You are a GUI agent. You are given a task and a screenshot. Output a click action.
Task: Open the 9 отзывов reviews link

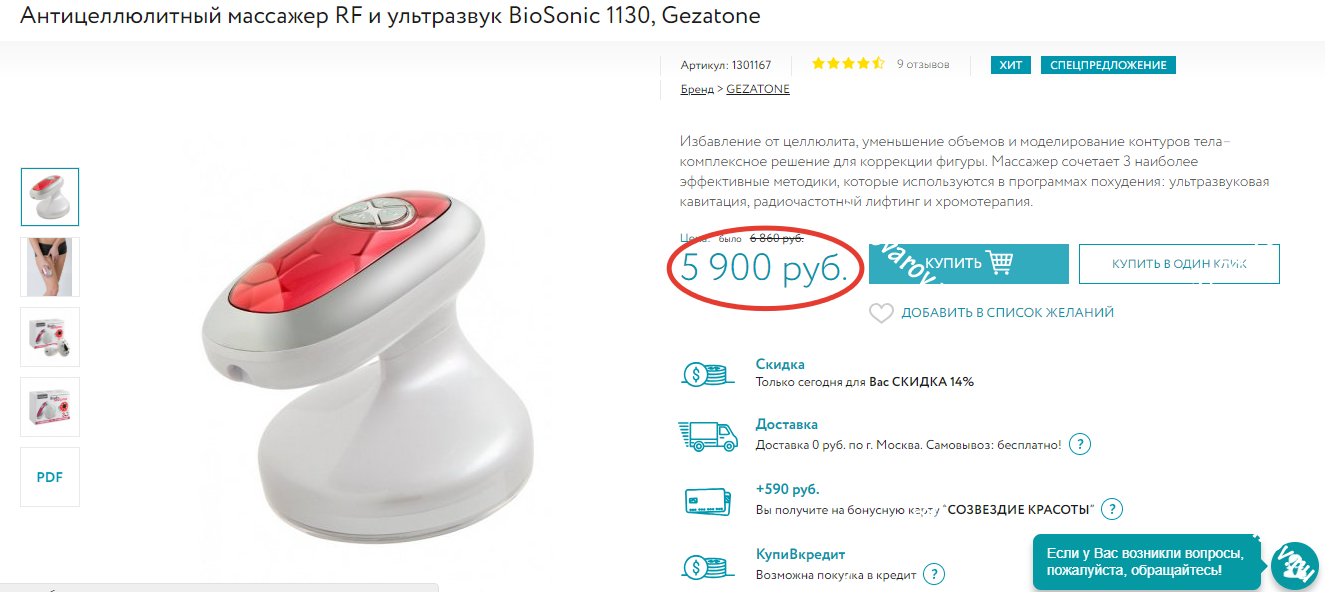click(923, 64)
